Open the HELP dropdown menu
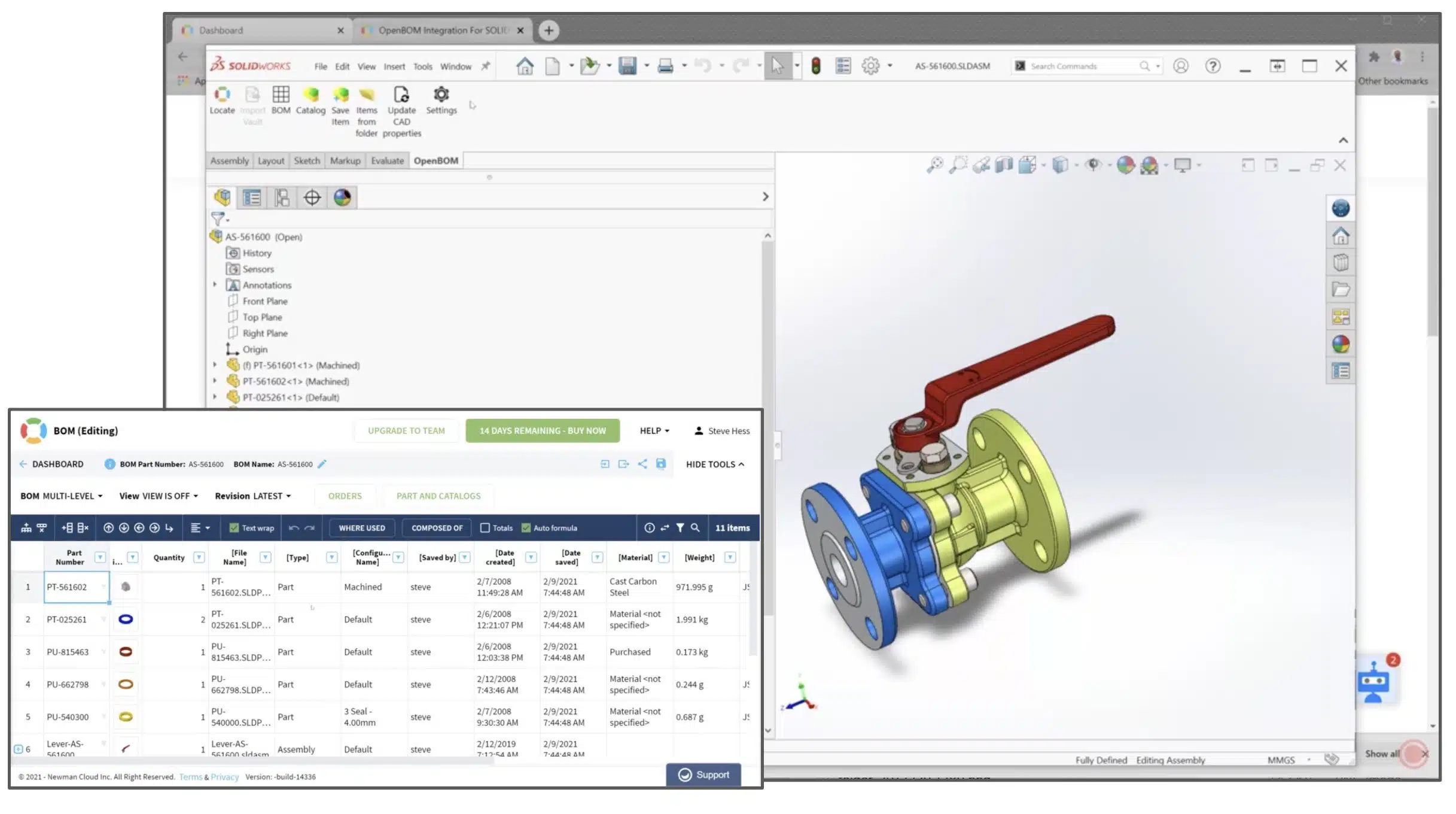 coord(654,431)
